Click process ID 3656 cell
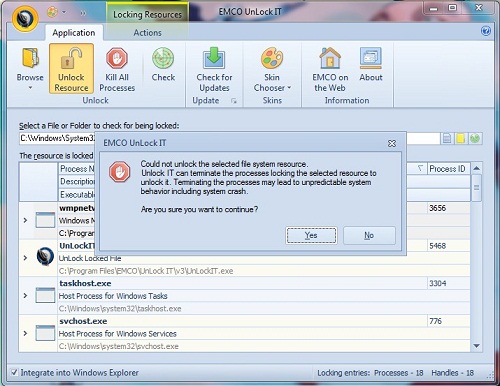The width and height of the screenshot is (500, 386). point(448,208)
